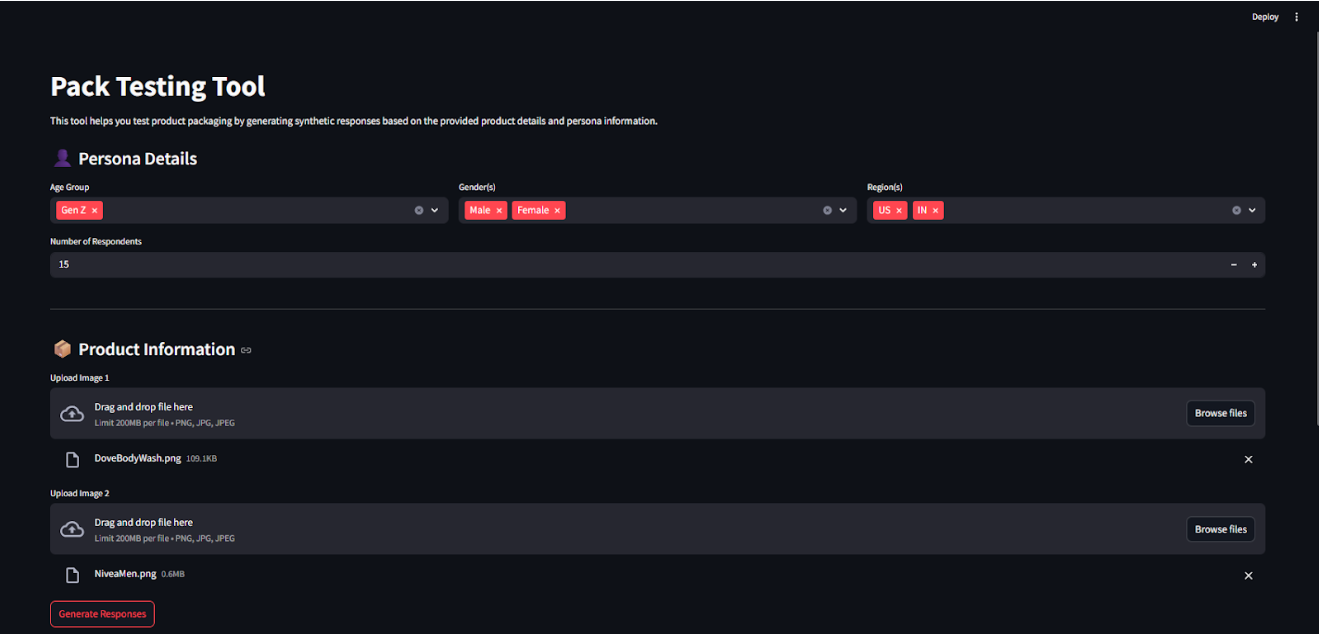1319x634 pixels.
Task: Click the Upload Image 2 drop zone text
Action: (x=143, y=522)
